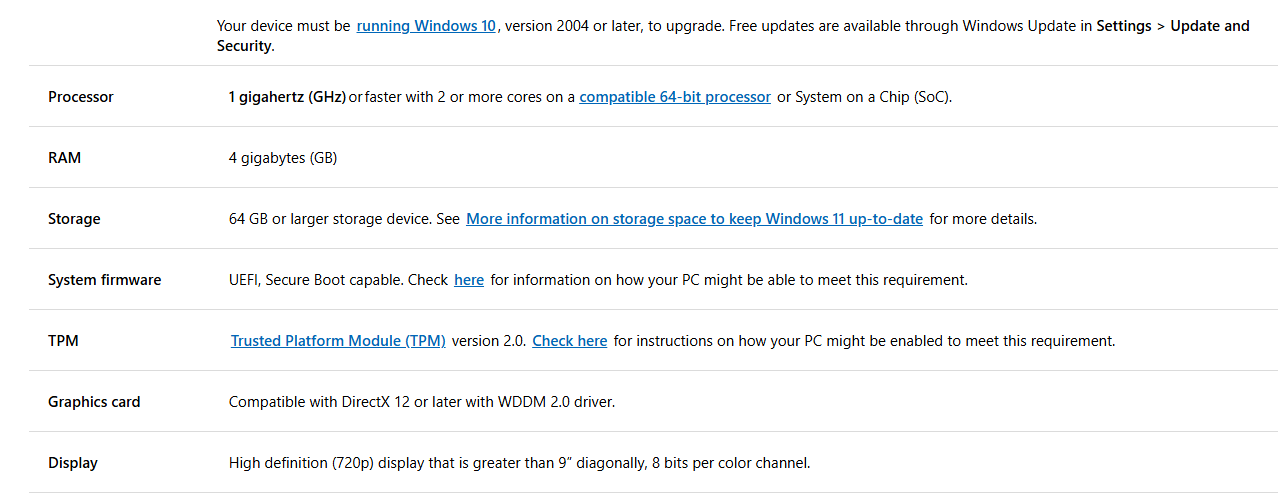Click the "64 GB or larger storage device" text

click(331, 219)
